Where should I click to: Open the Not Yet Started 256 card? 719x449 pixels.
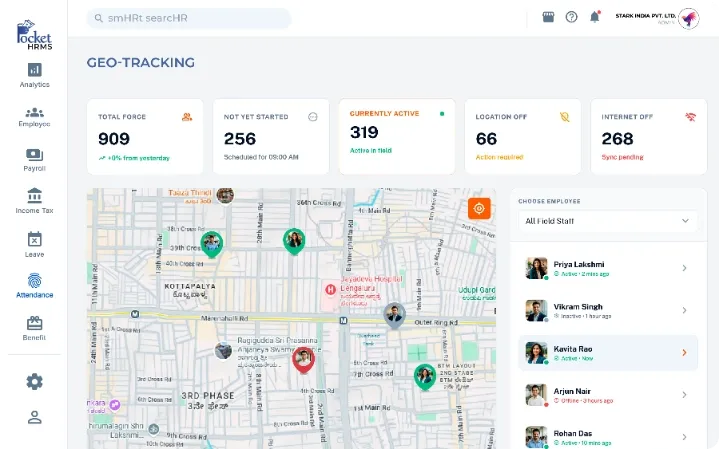tap(271, 137)
